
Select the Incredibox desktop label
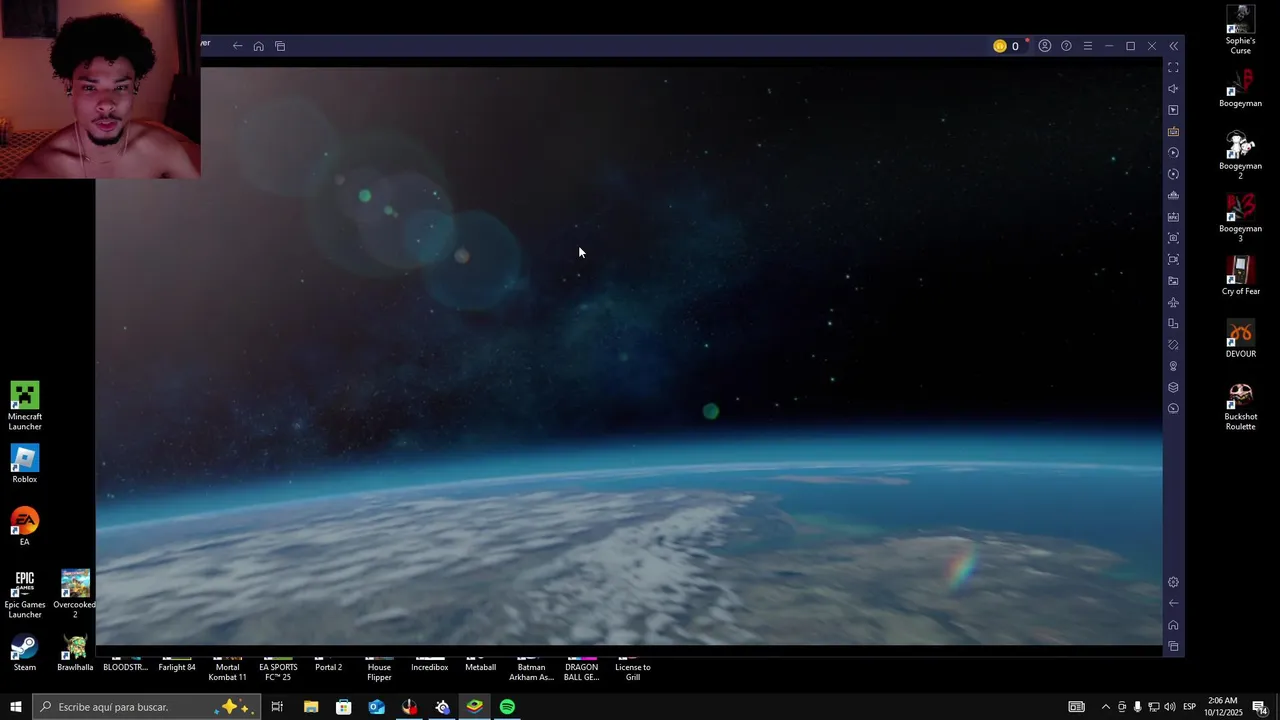click(x=430, y=667)
